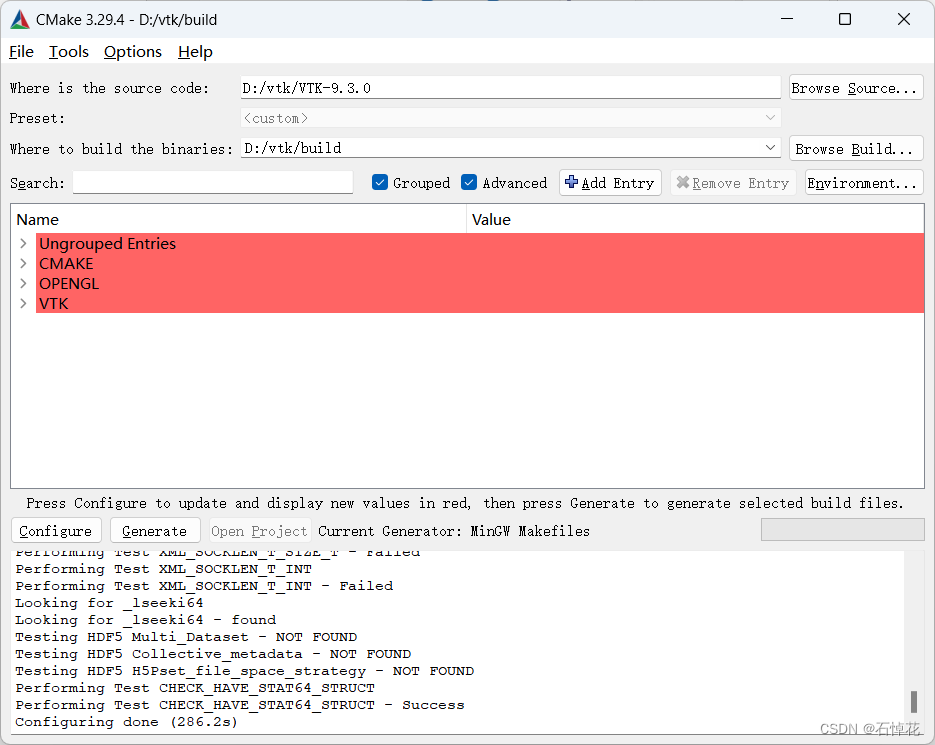Screen dimensions: 935x745
Task: Expand the VTK tree entry
Action: point(22,303)
